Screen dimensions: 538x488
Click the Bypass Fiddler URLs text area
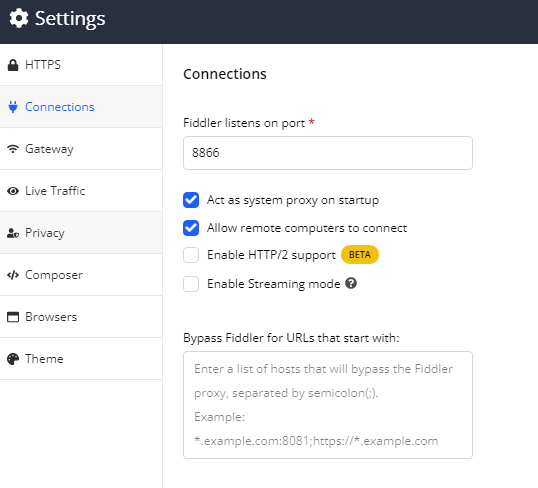point(328,405)
